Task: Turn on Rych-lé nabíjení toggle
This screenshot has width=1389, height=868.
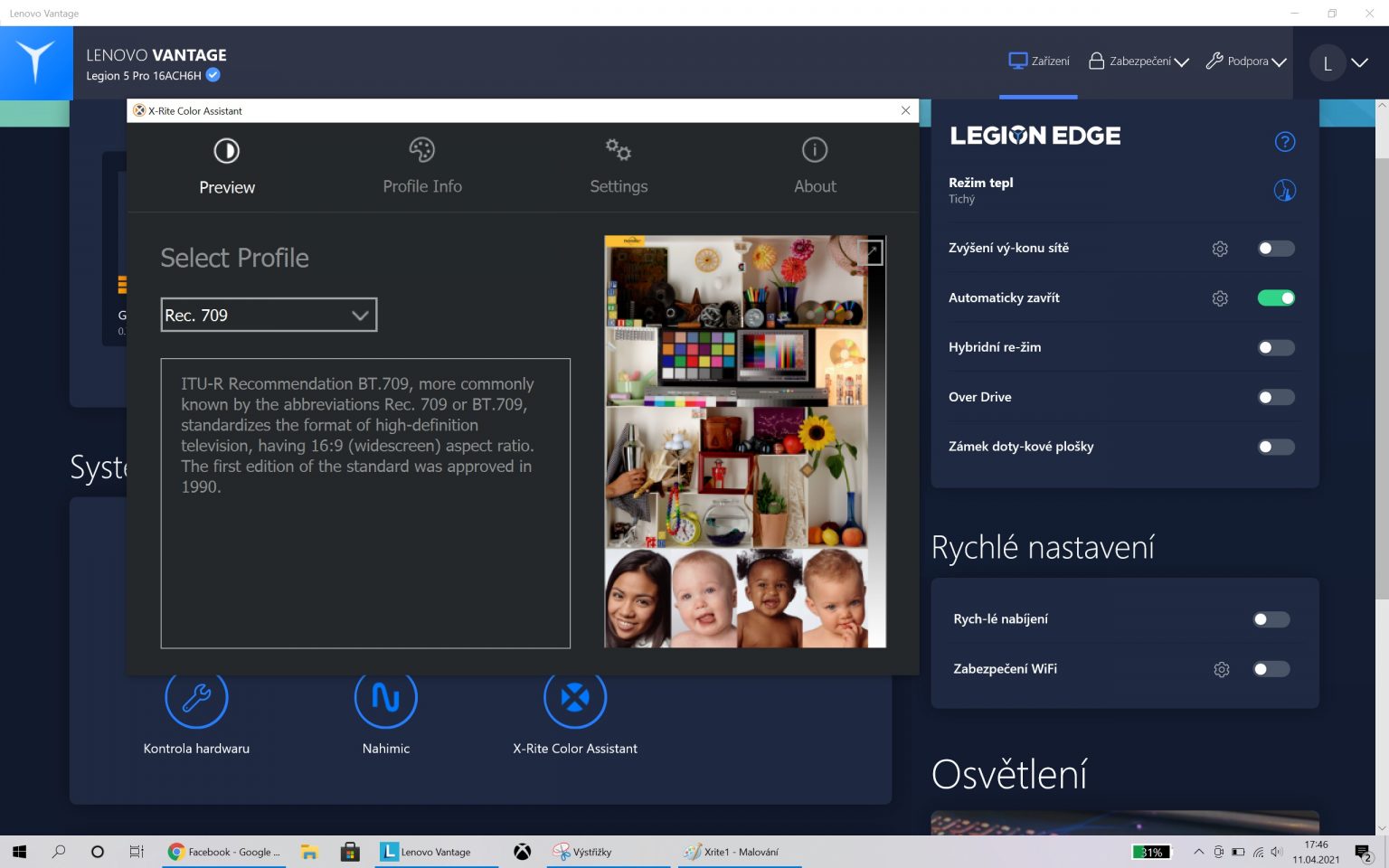Action: tap(1271, 619)
